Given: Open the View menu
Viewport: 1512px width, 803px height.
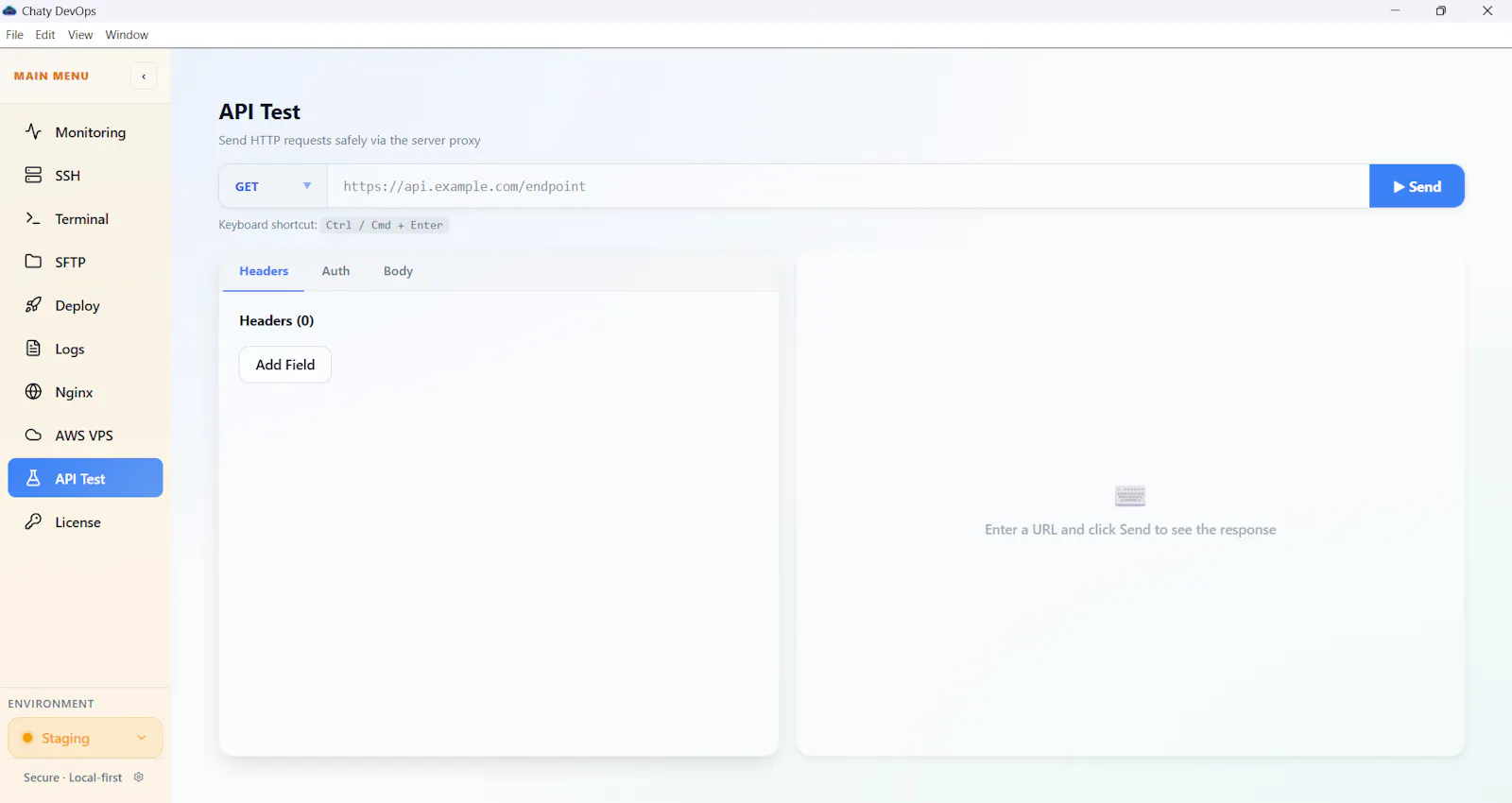Looking at the screenshot, I should click(x=80, y=35).
